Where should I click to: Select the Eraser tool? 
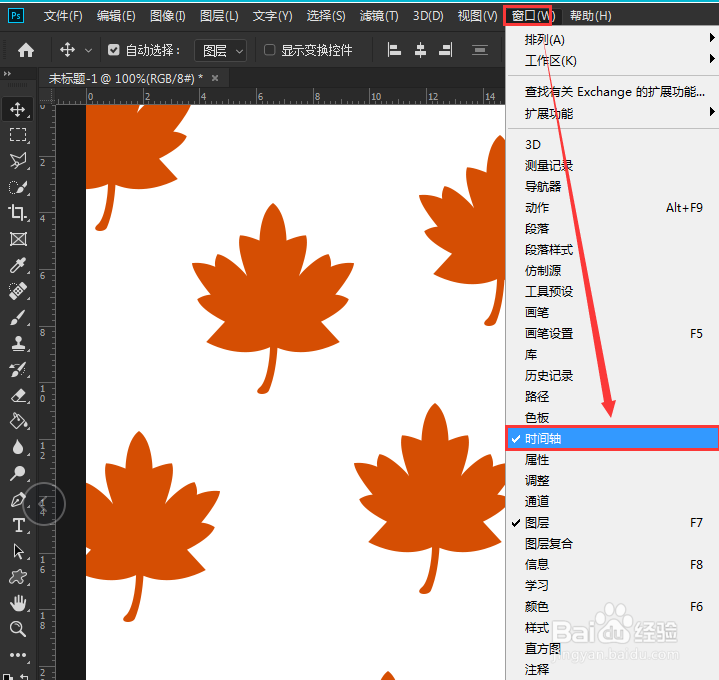(x=18, y=395)
